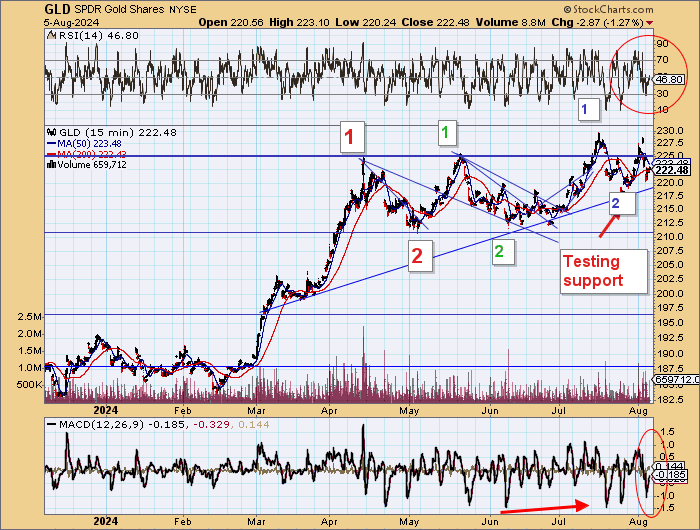700x530 pixels.
Task: Click the Volume 8.8M header value
Action: pyautogui.click(x=511, y=22)
